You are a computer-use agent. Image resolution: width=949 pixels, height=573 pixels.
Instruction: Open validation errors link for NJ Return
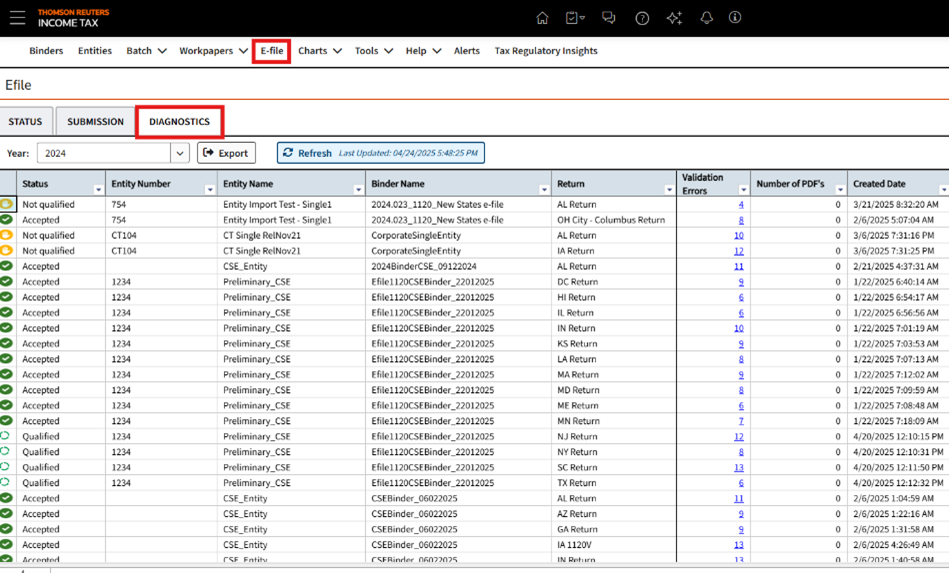[739, 436]
